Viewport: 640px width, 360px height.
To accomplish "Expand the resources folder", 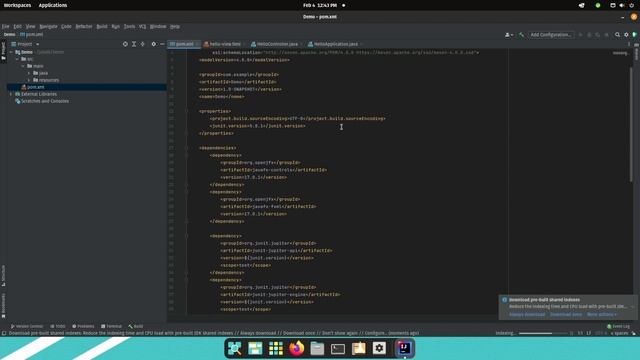I will 29,80.
